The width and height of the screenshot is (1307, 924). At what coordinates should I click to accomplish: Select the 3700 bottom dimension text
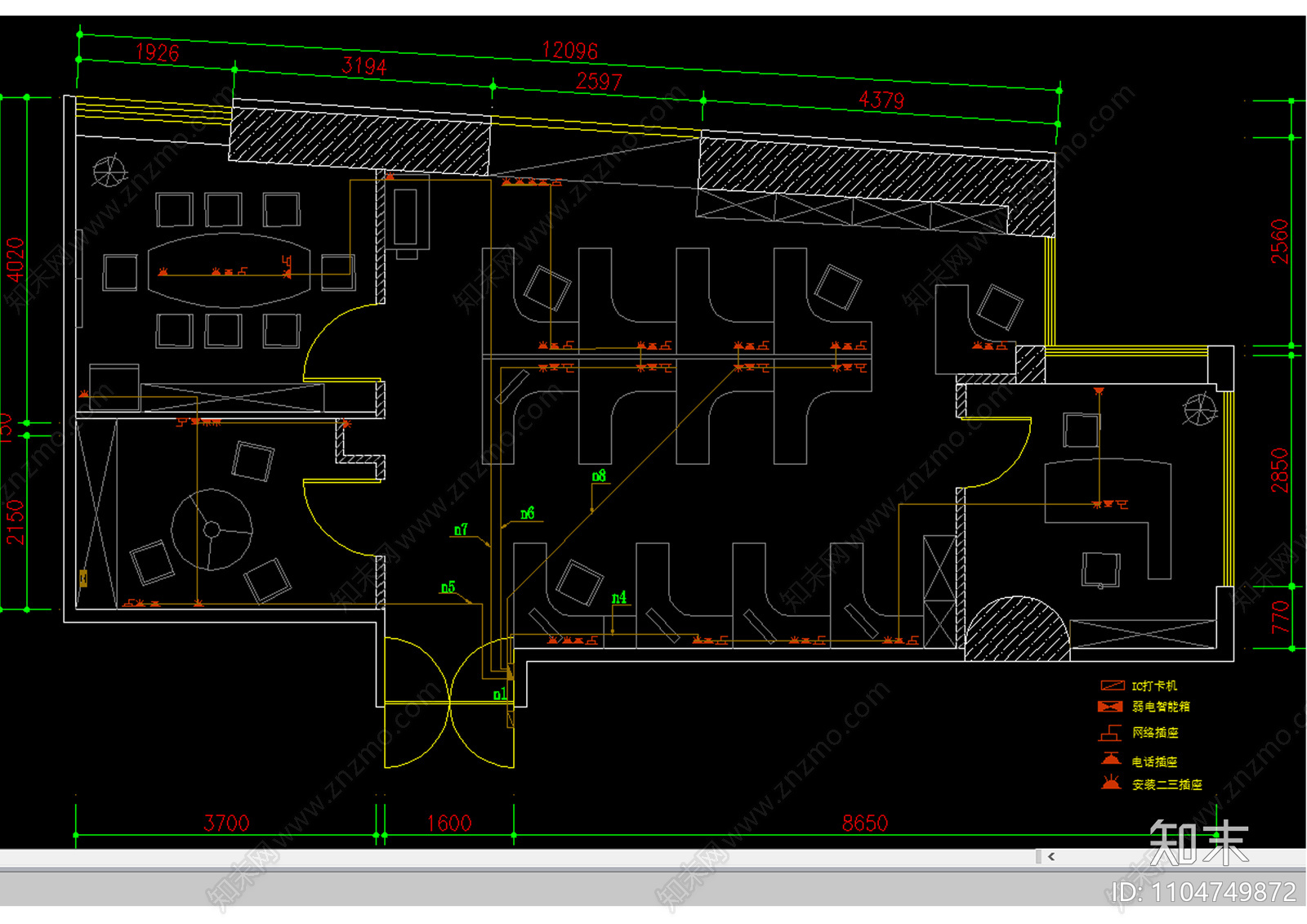pyautogui.click(x=226, y=823)
